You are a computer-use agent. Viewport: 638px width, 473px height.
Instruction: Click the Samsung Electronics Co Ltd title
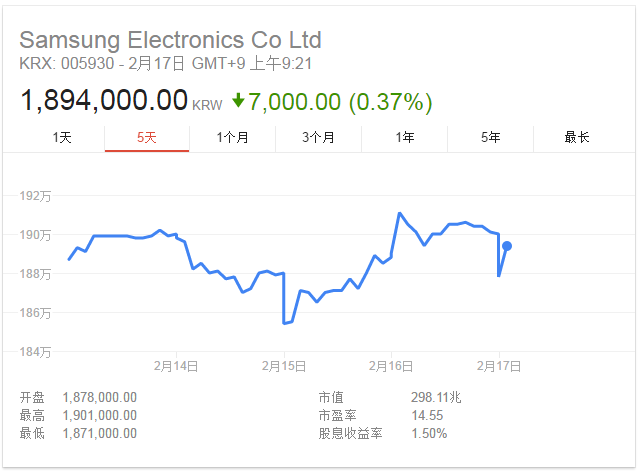point(170,40)
